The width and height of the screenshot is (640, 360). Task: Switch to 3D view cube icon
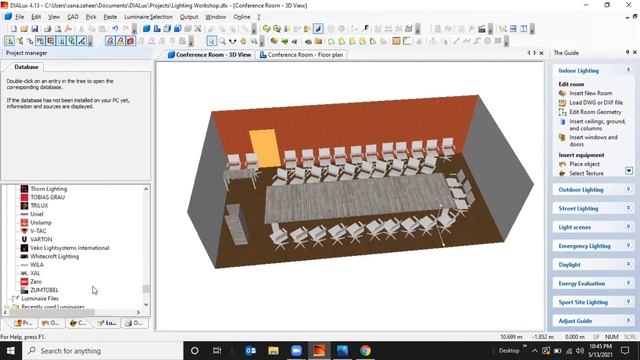(x=147, y=29)
